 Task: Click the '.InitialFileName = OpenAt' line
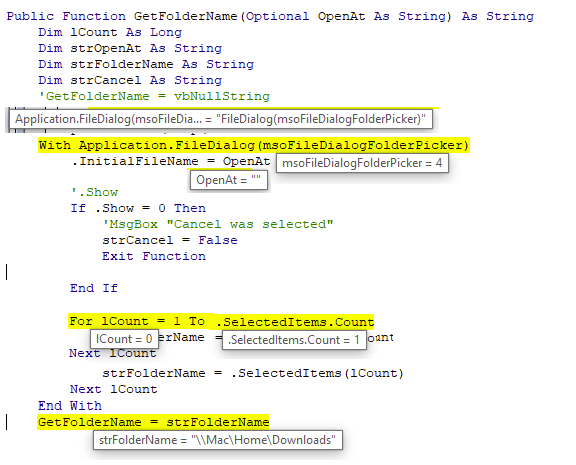[x=171, y=161]
